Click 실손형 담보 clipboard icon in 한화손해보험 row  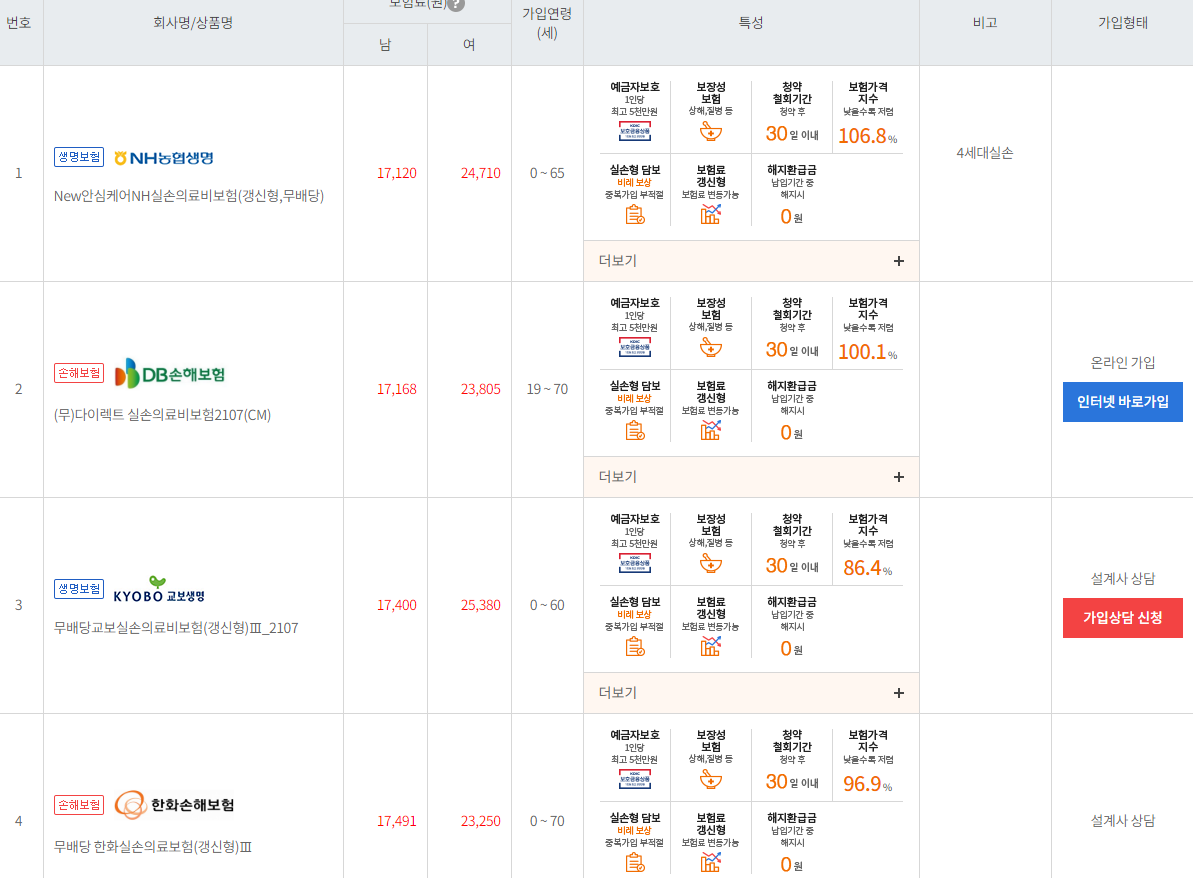point(635,863)
